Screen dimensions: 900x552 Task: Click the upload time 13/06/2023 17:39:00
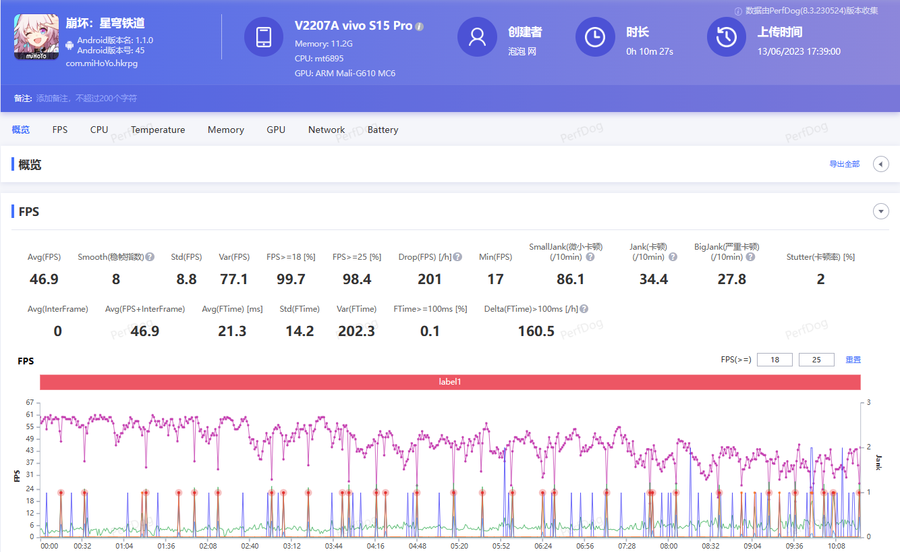(x=798, y=52)
